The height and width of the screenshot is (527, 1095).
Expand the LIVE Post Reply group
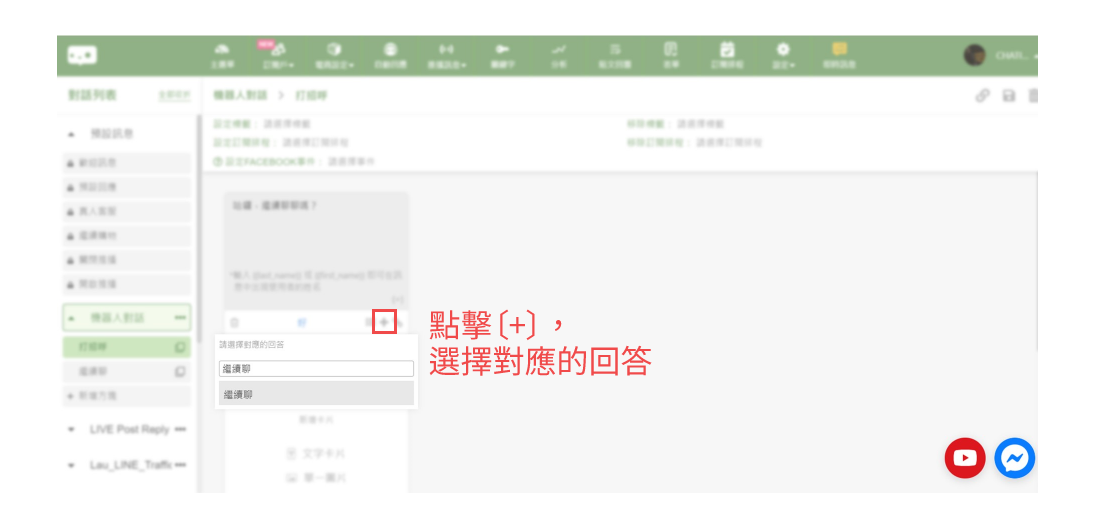[72, 429]
